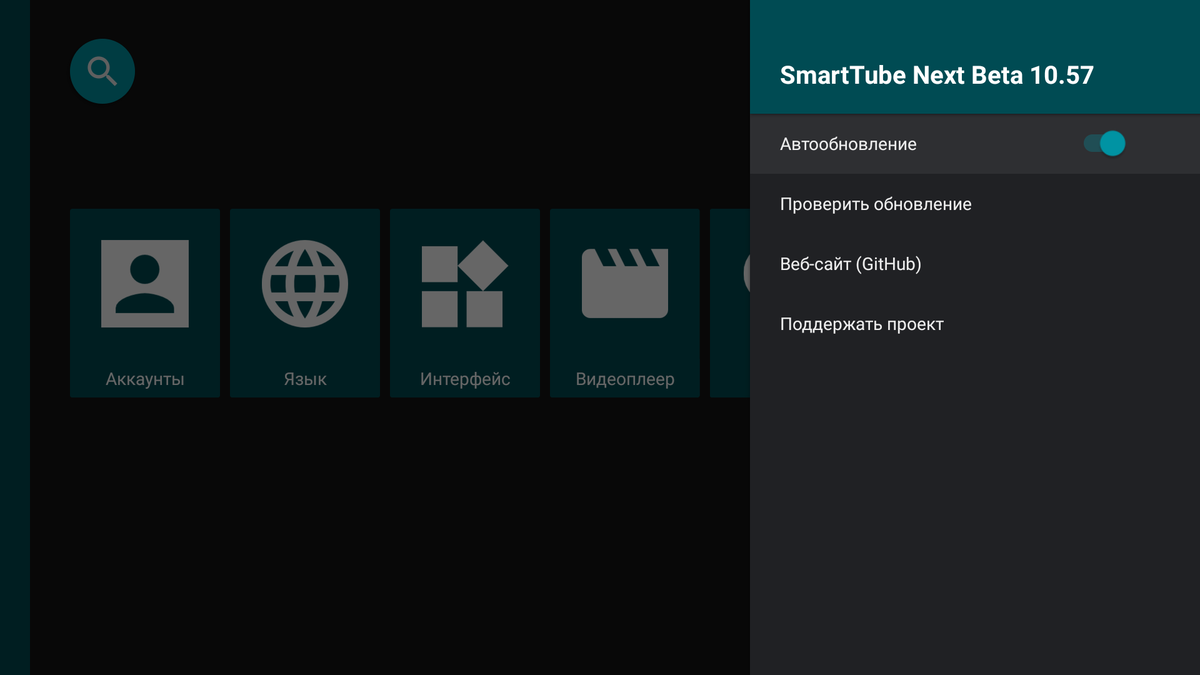
Task: Open search with the magnifier icon
Action: [102, 71]
